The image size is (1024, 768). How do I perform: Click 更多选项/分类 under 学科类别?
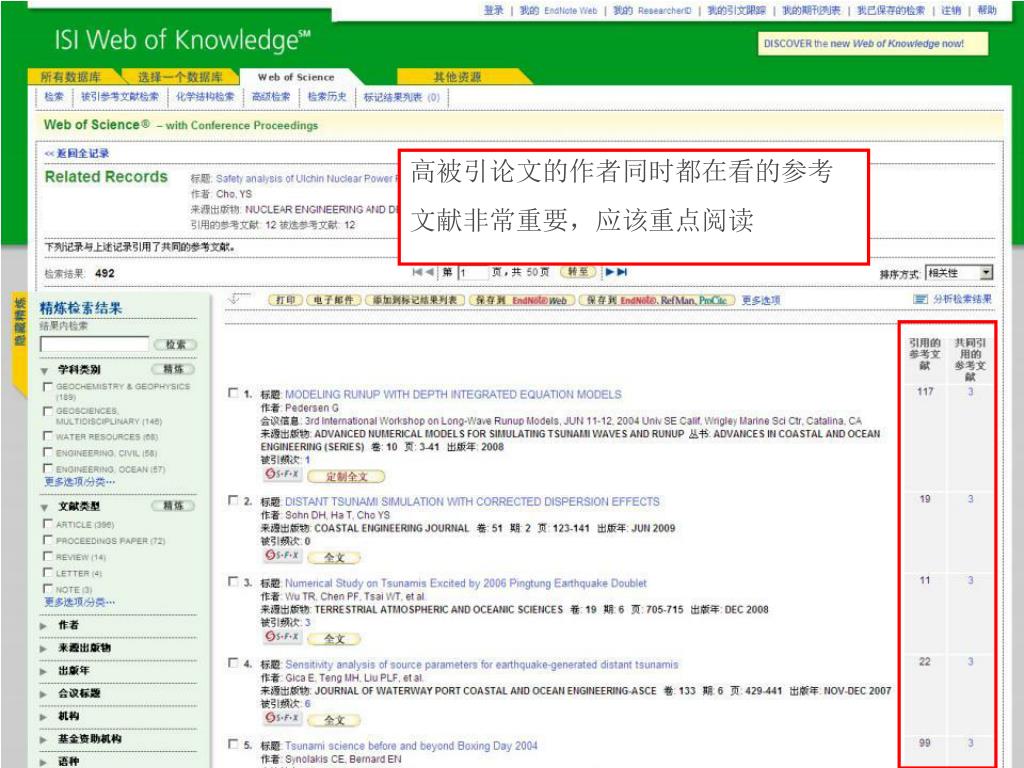80,481
